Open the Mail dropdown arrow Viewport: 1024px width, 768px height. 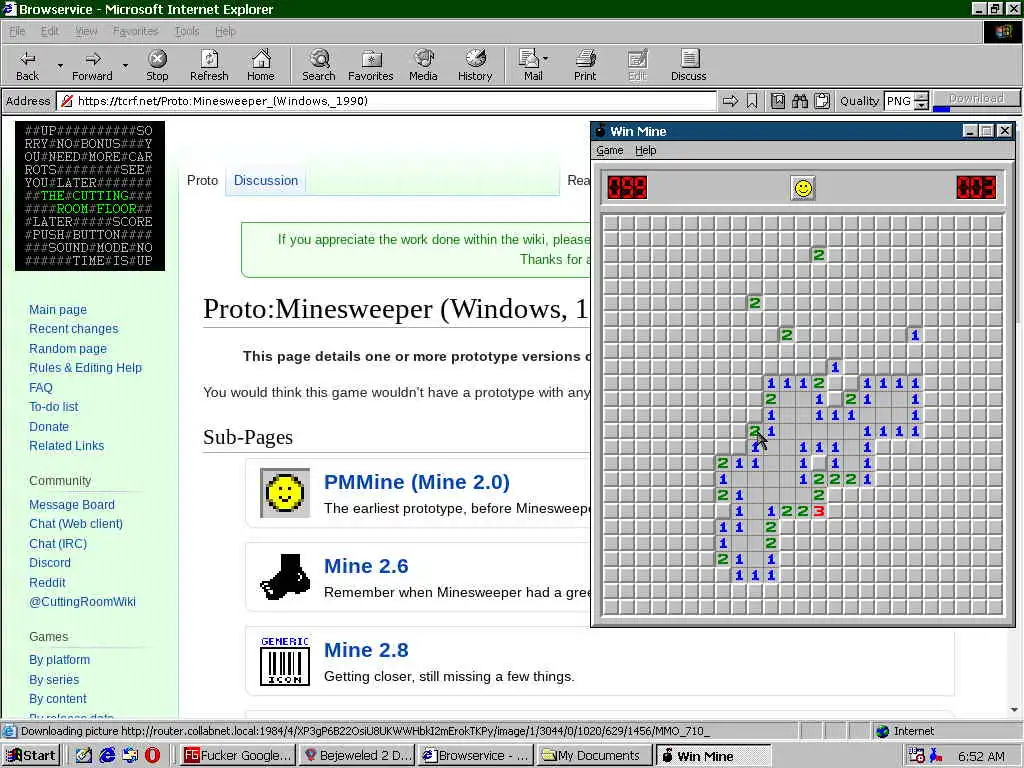tap(545, 59)
